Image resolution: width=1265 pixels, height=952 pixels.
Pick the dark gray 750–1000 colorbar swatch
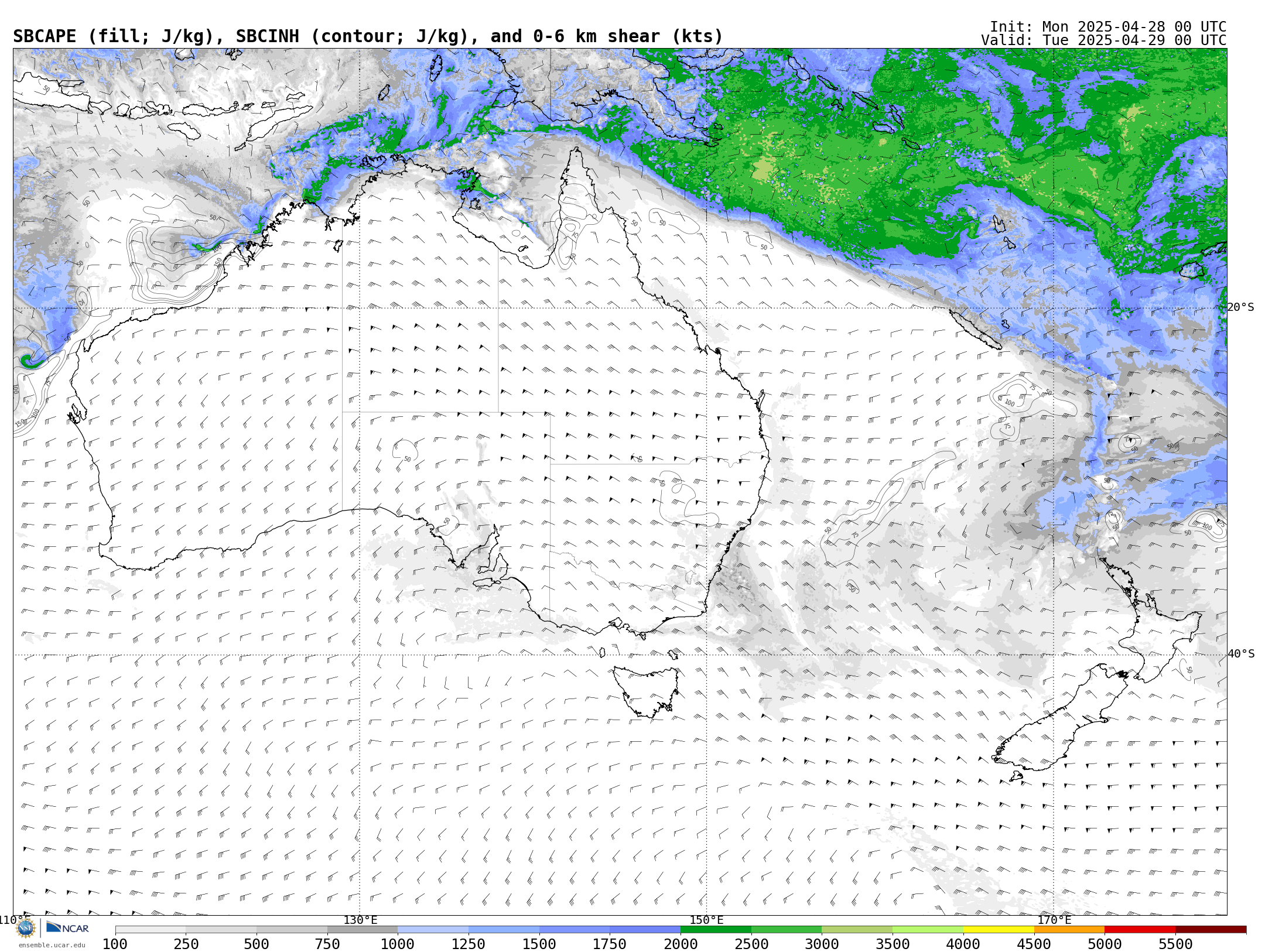coord(363,930)
